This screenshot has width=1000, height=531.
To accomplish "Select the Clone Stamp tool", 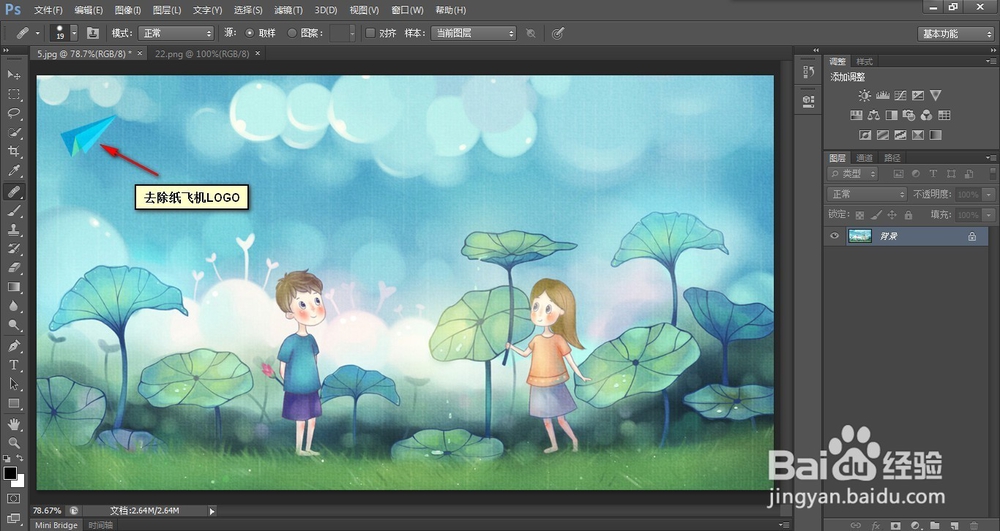I will point(13,229).
